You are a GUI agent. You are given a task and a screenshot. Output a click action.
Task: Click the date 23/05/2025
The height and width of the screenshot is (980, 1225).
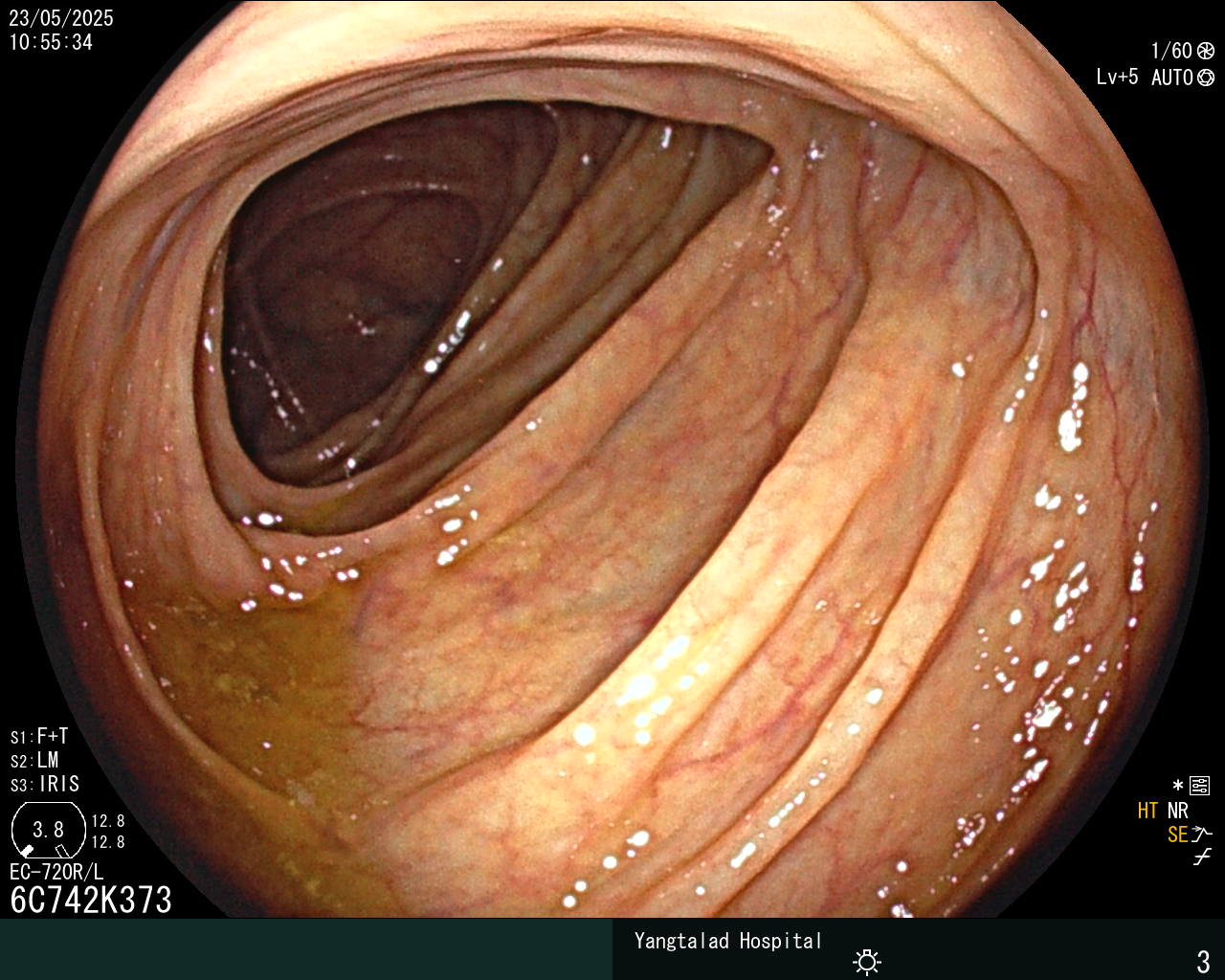(61, 18)
